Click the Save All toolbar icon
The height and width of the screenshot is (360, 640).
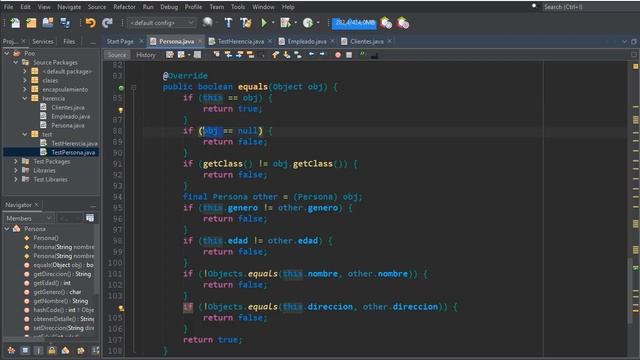(x=65, y=23)
